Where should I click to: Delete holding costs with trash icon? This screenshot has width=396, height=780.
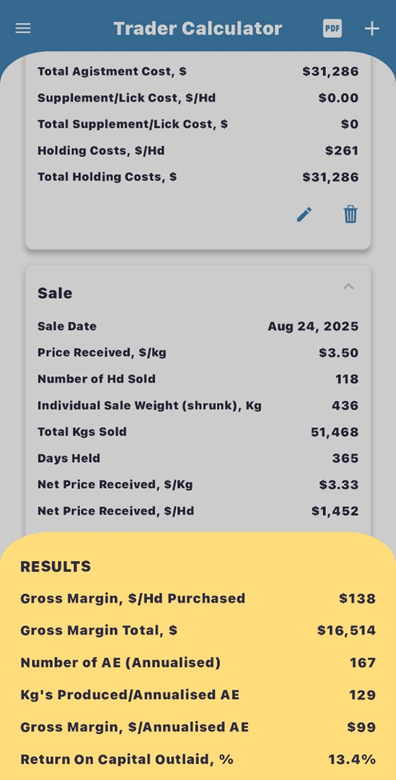[350, 214]
